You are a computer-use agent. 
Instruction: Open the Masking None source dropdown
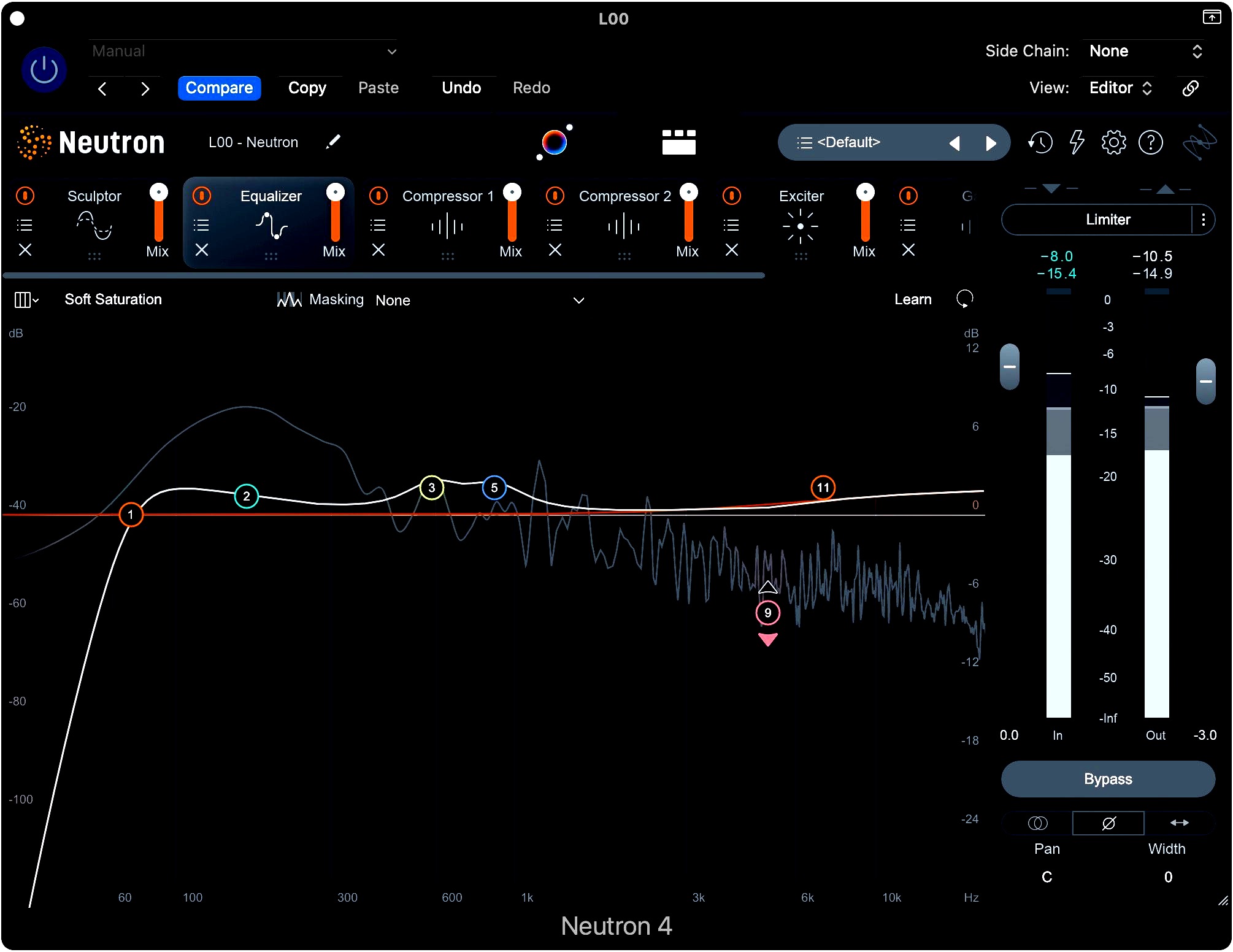pyautogui.click(x=480, y=300)
